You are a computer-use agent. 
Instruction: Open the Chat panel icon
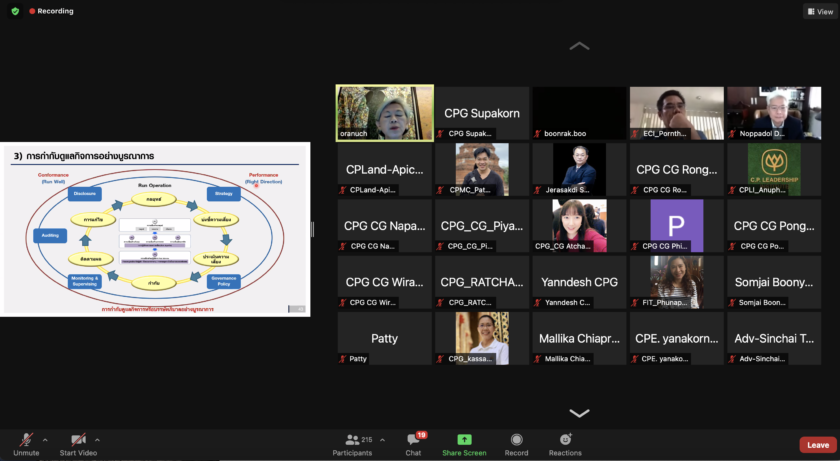pos(413,440)
